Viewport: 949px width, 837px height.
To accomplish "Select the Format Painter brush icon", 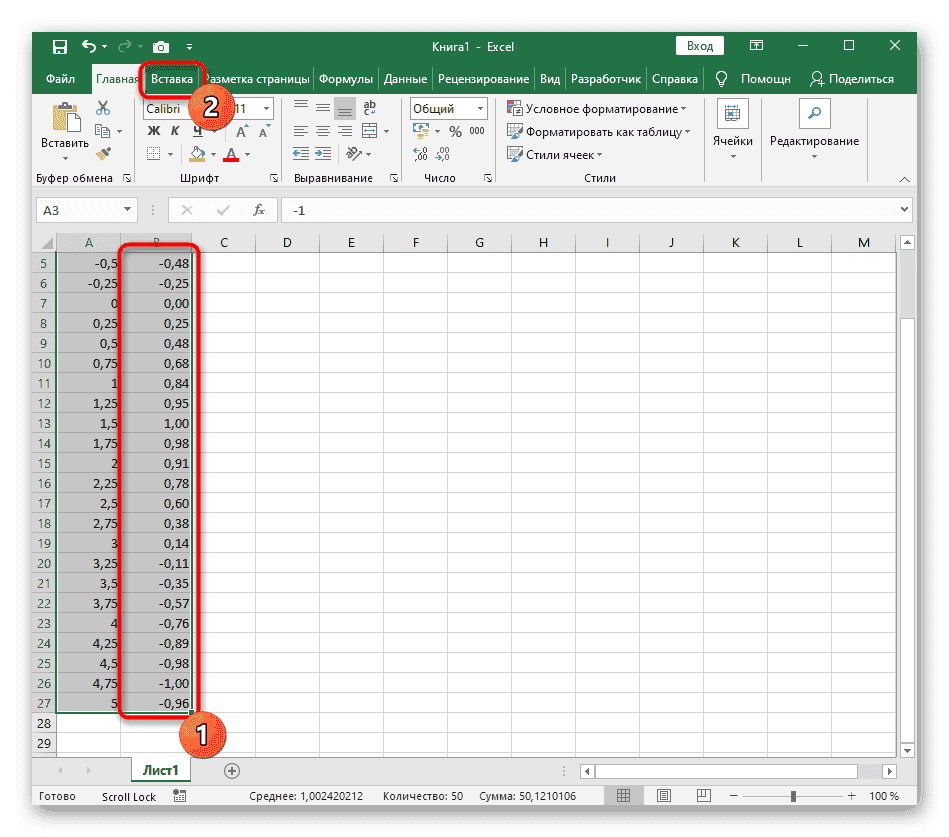I will (103, 153).
